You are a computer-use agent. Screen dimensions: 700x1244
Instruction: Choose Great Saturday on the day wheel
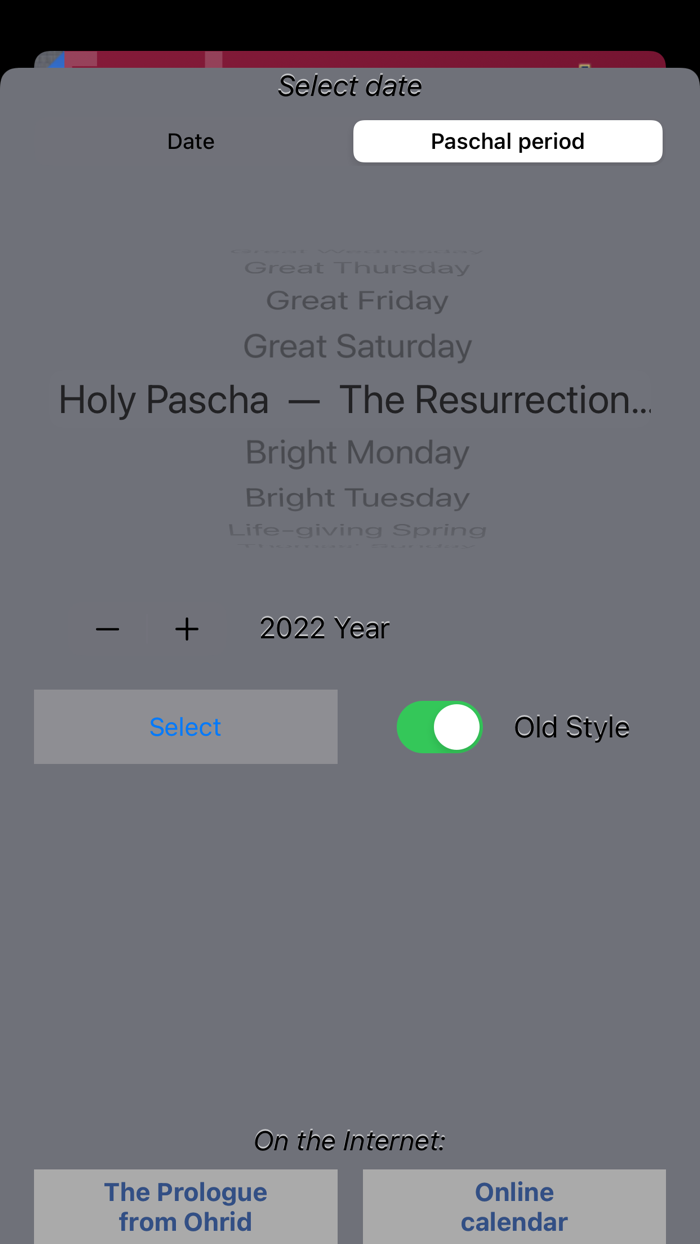click(356, 345)
